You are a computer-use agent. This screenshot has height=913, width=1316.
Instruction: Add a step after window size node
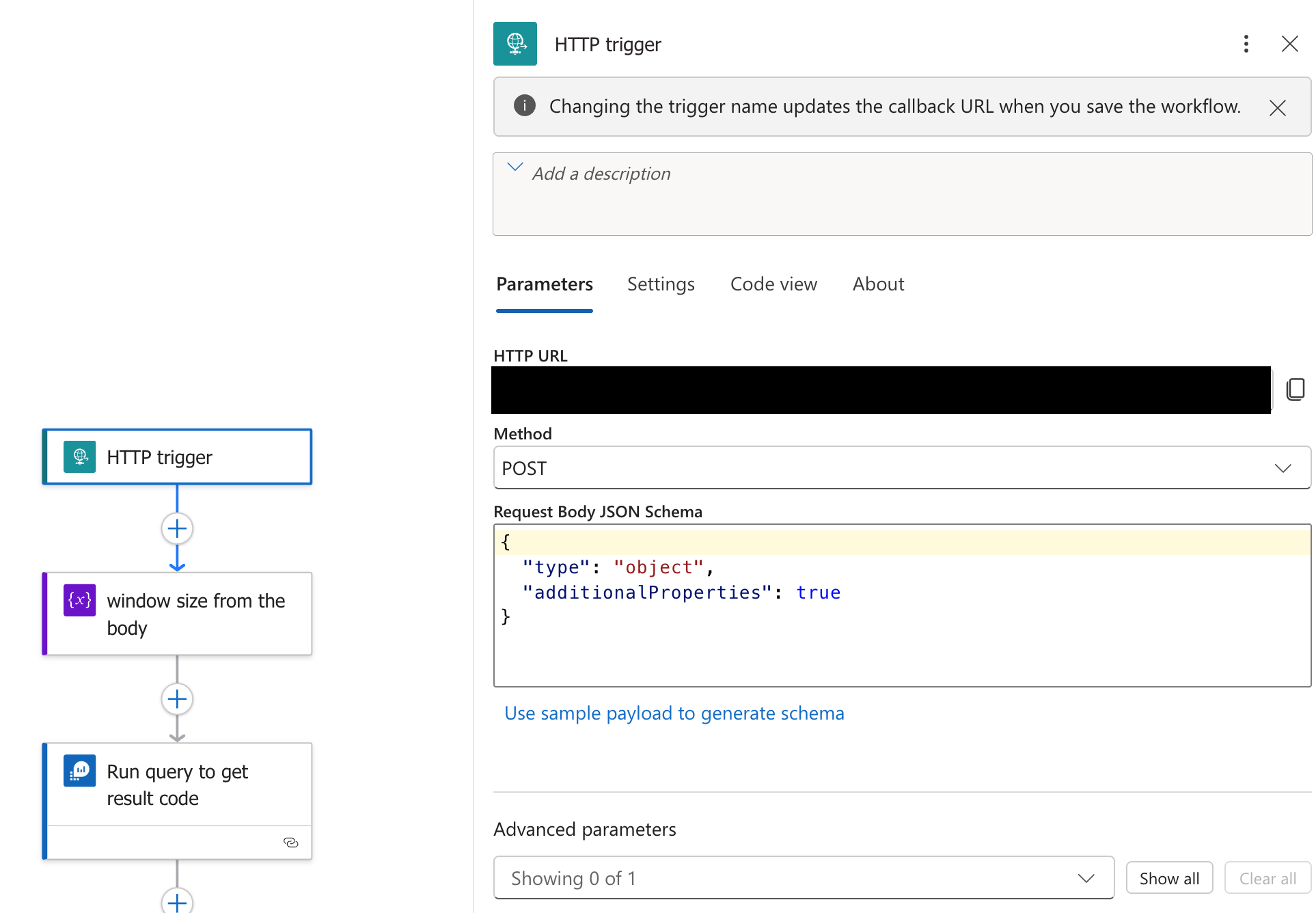point(177,699)
